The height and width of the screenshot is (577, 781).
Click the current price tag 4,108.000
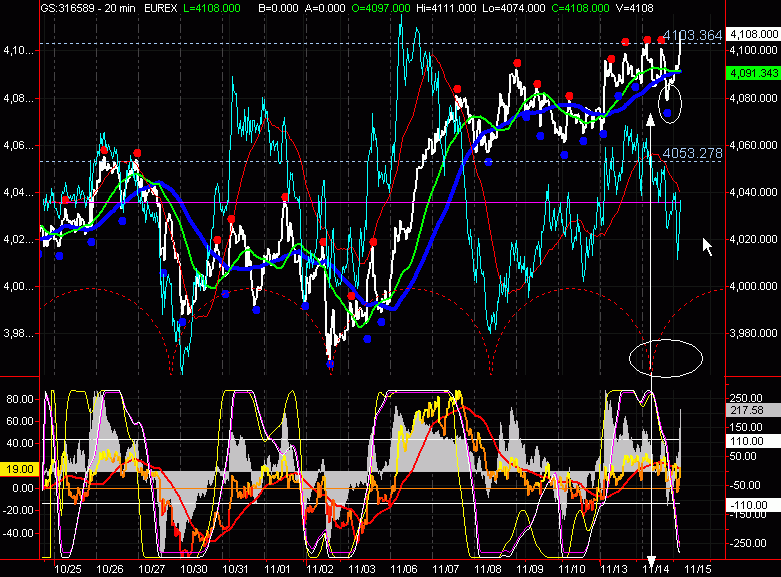coord(754,34)
